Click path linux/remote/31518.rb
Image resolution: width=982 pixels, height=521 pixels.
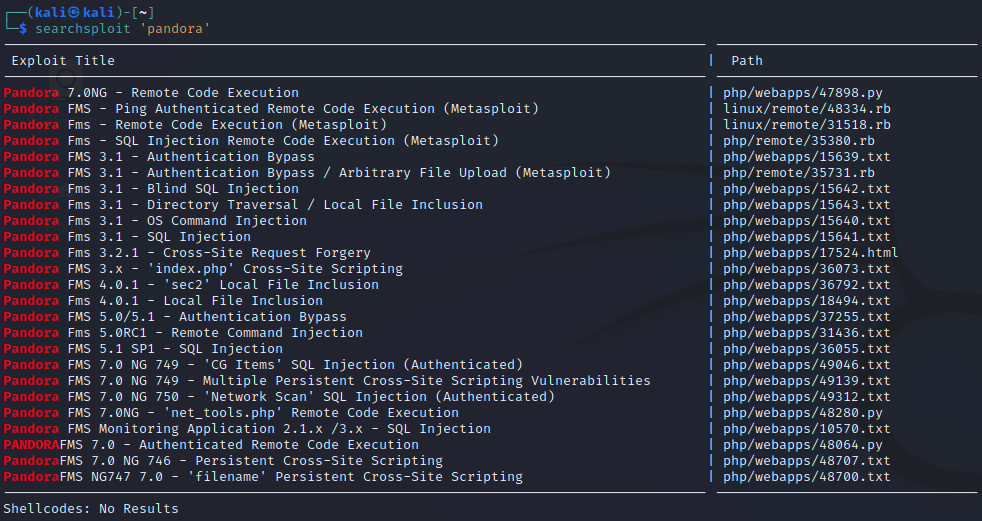pyautogui.click(x=807, y=125)
